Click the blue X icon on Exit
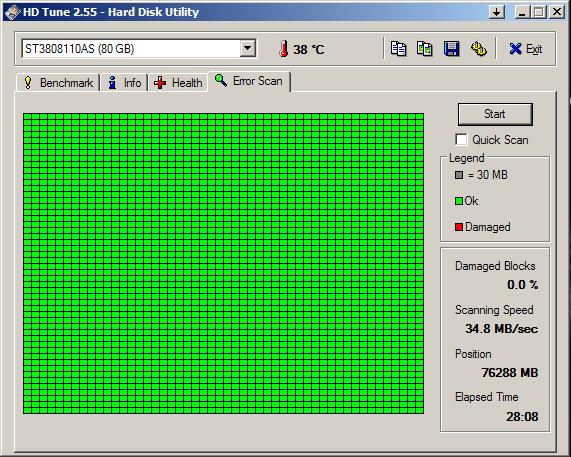Screen dimensions: 571x457 (x=515, y=49)
